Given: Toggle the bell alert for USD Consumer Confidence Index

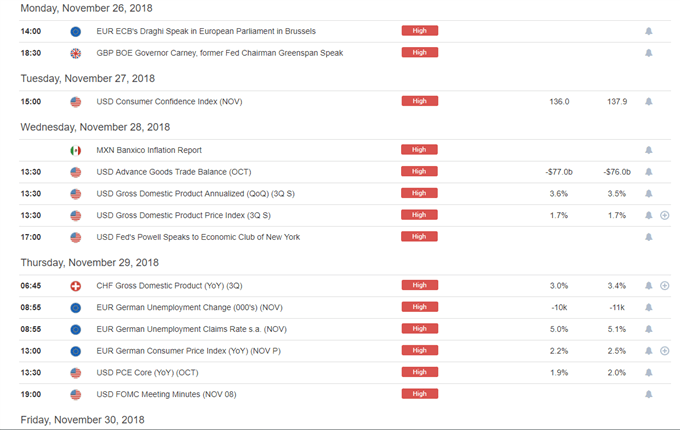Looking at the screenshot, I should click(648, 102).
